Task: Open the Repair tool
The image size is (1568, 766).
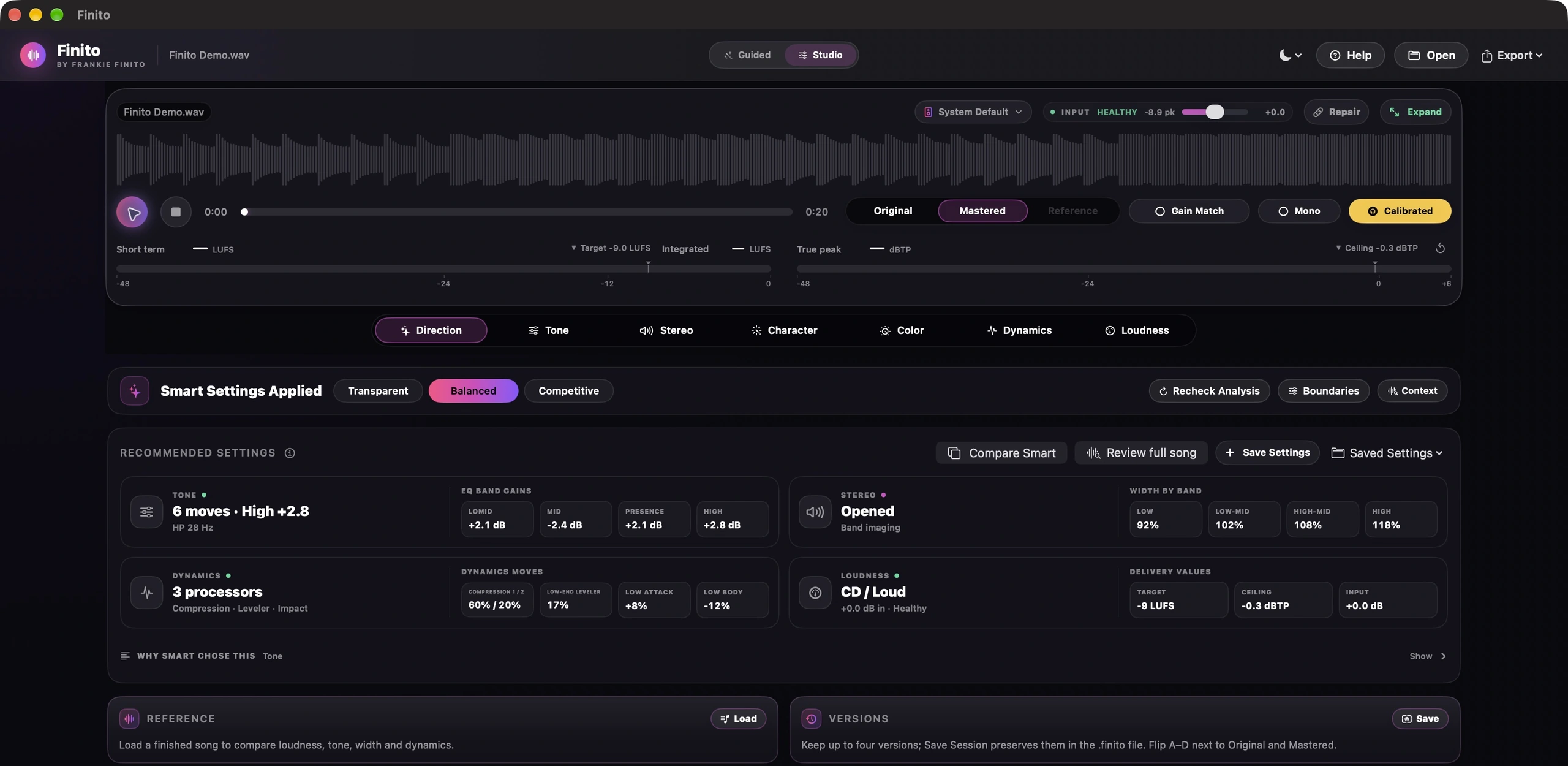Action: coord(1336,112)
